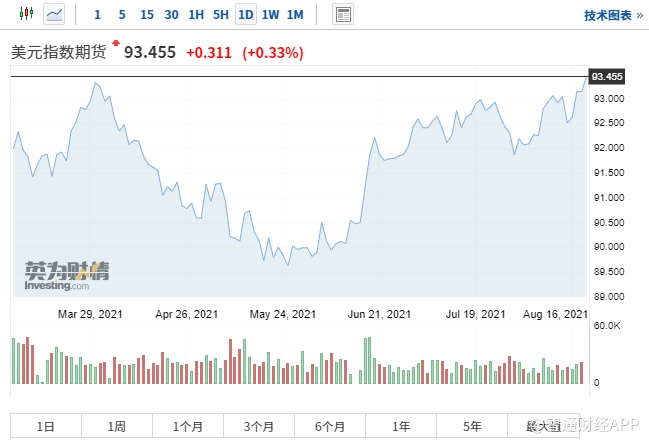Choose the 1W weekly interval
The height and width of the screenshot is (444, 649).
pos(270,15)
